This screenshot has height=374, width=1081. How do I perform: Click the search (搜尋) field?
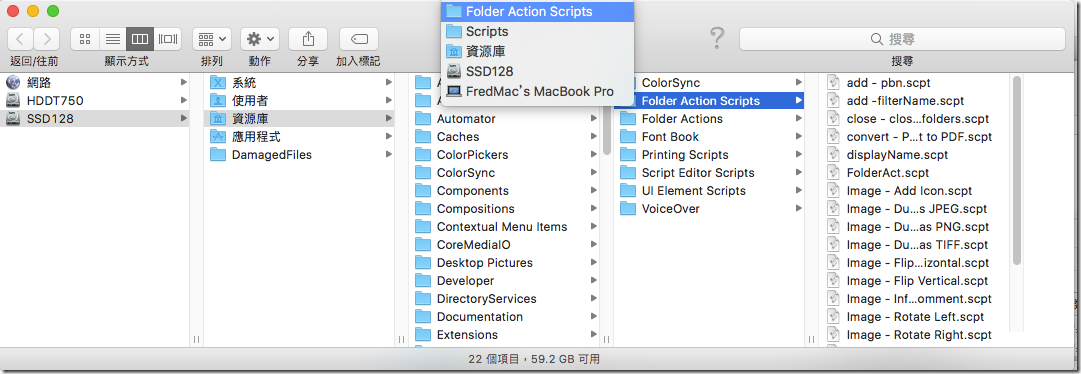point(902,39)
